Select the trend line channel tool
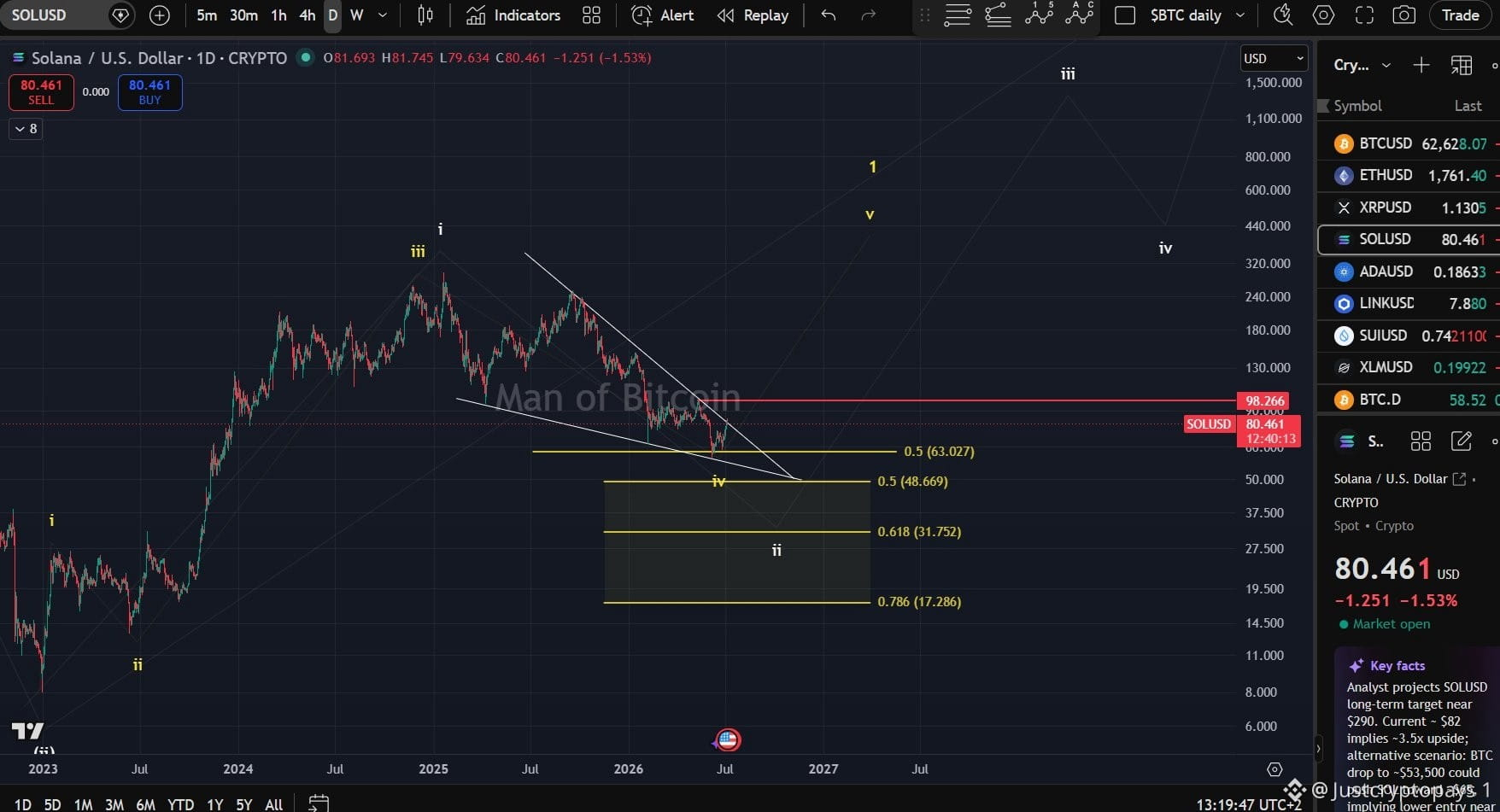 pyautogui.click(x=998, y=15)
